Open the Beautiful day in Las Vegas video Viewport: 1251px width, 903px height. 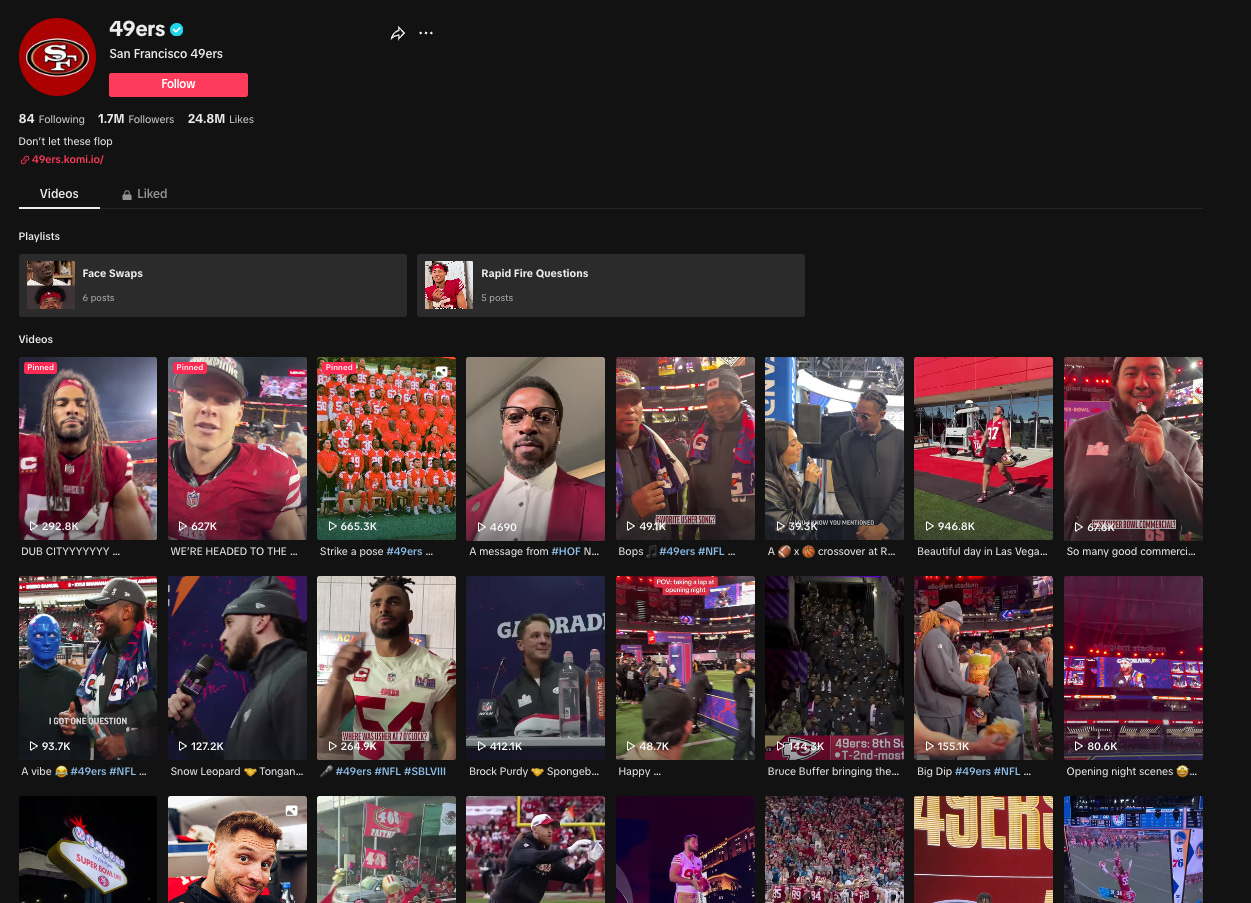tap(983, 449)
